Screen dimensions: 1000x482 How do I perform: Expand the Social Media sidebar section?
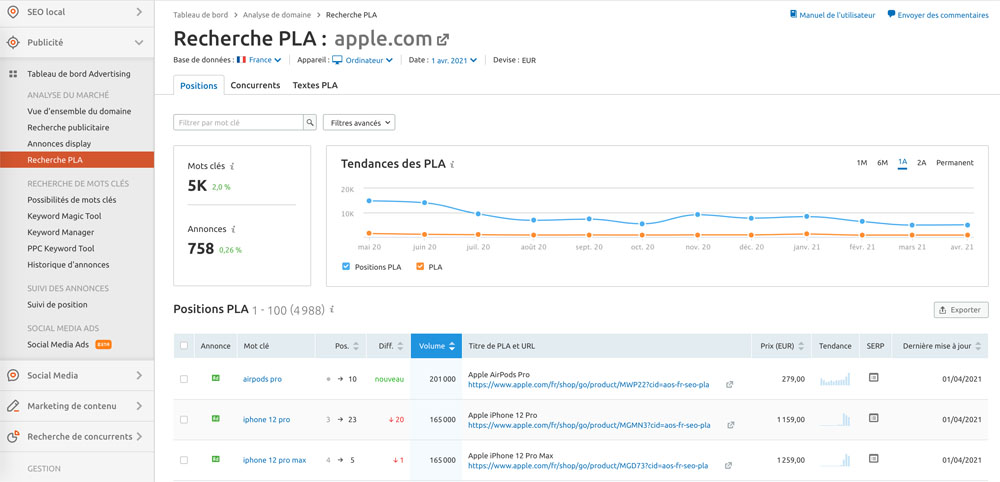139,376
